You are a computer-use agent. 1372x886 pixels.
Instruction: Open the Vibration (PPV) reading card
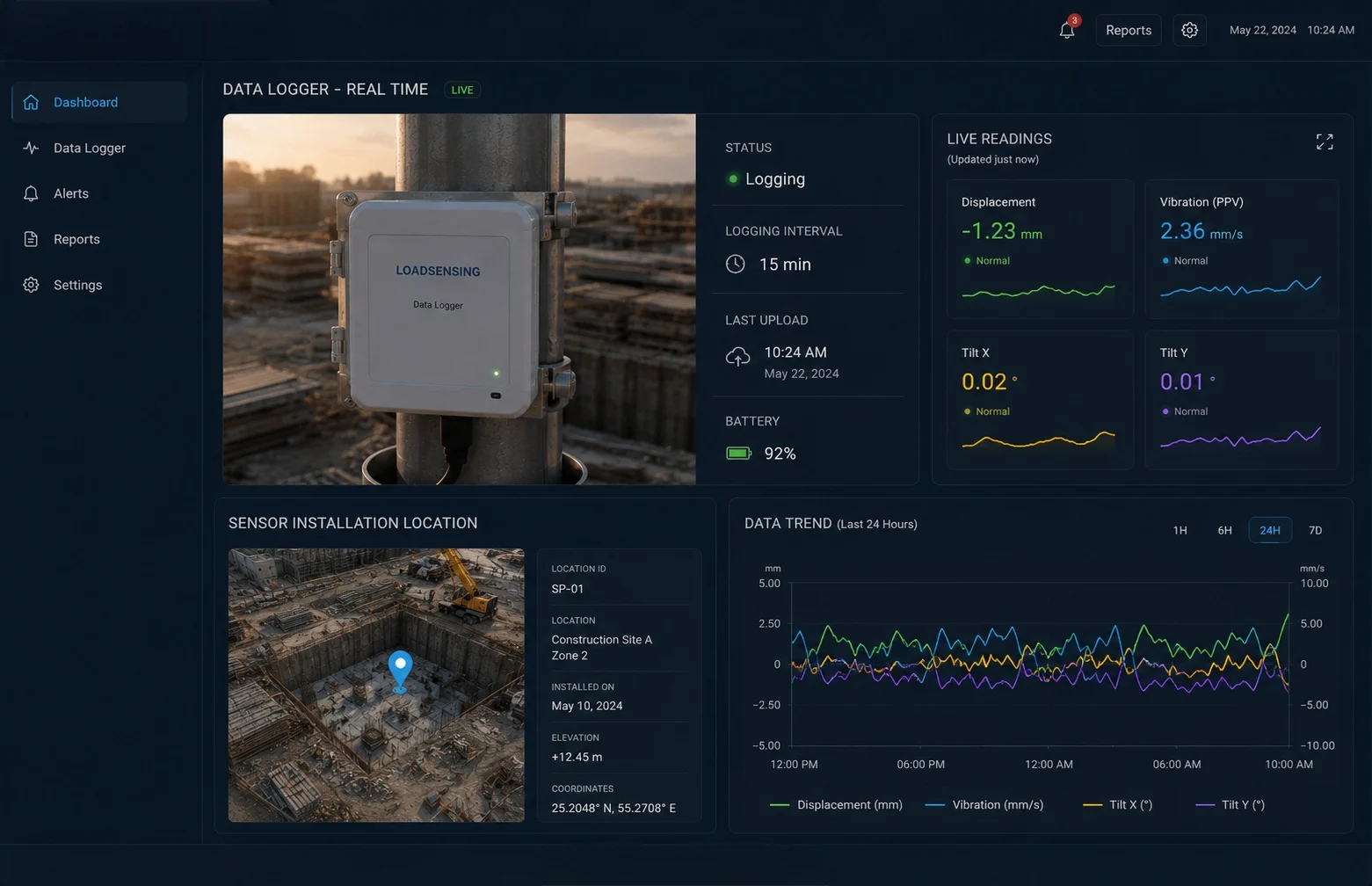[x=1241, y=249]
